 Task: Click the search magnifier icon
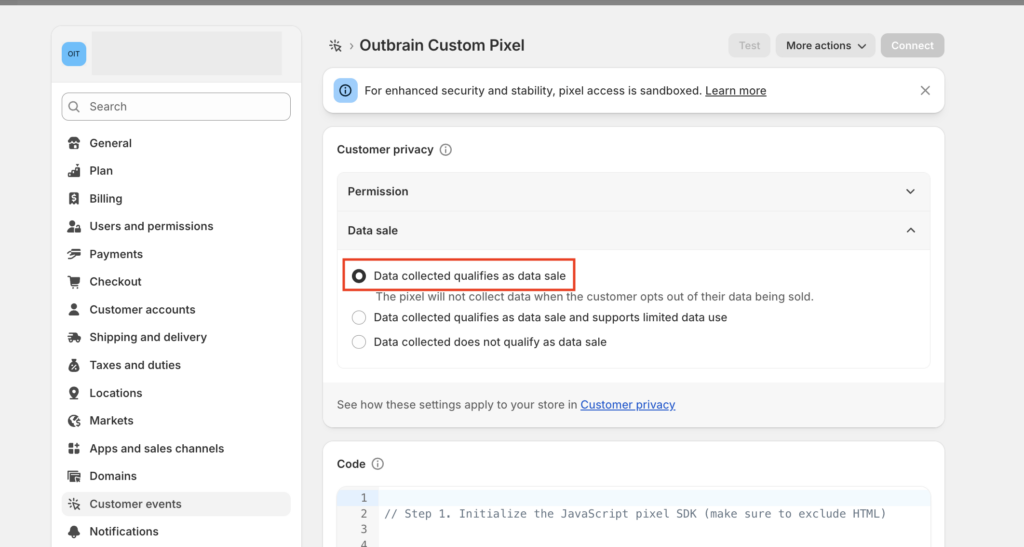click(x=74, y=106)
